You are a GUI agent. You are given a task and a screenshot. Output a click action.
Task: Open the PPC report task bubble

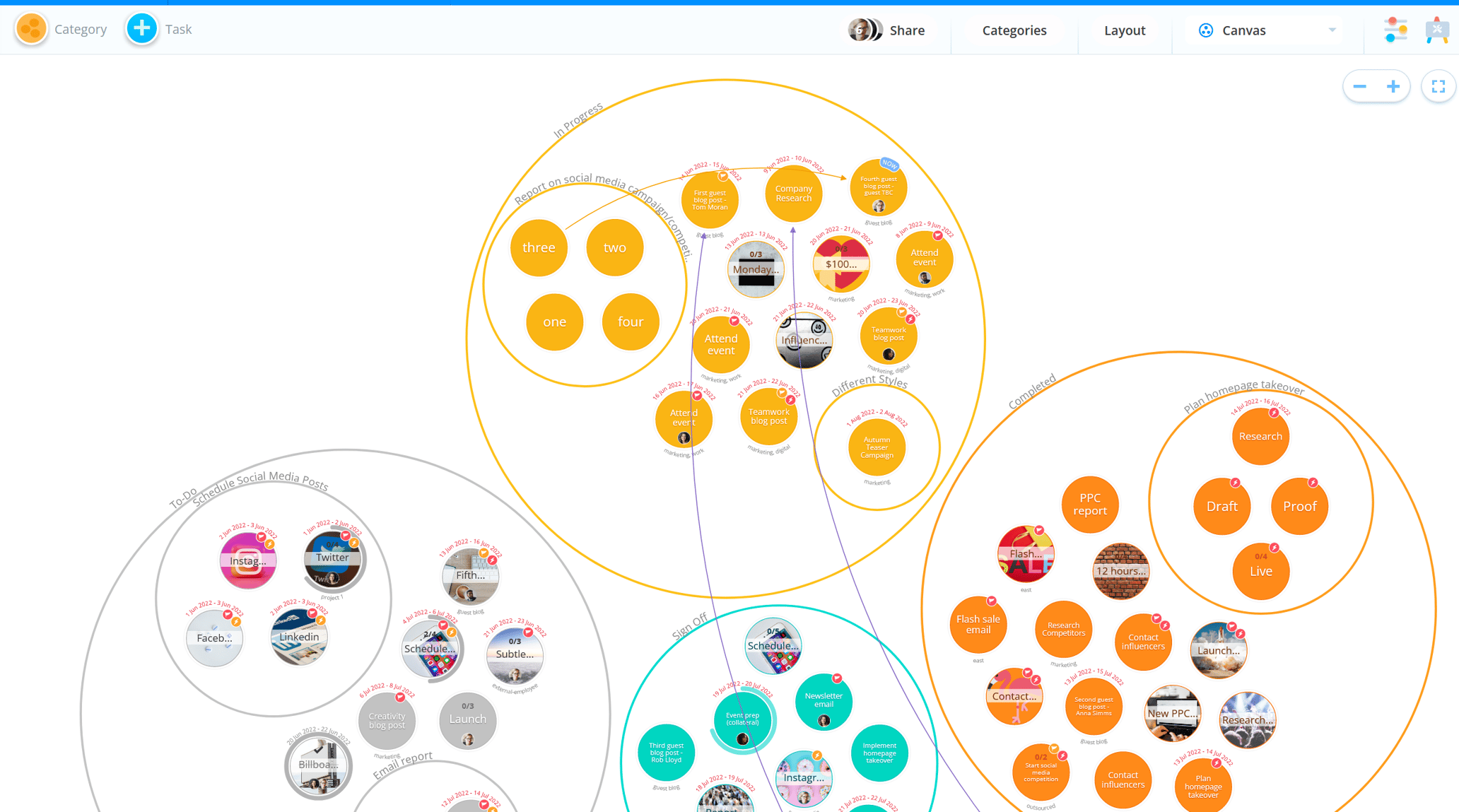1089,505
